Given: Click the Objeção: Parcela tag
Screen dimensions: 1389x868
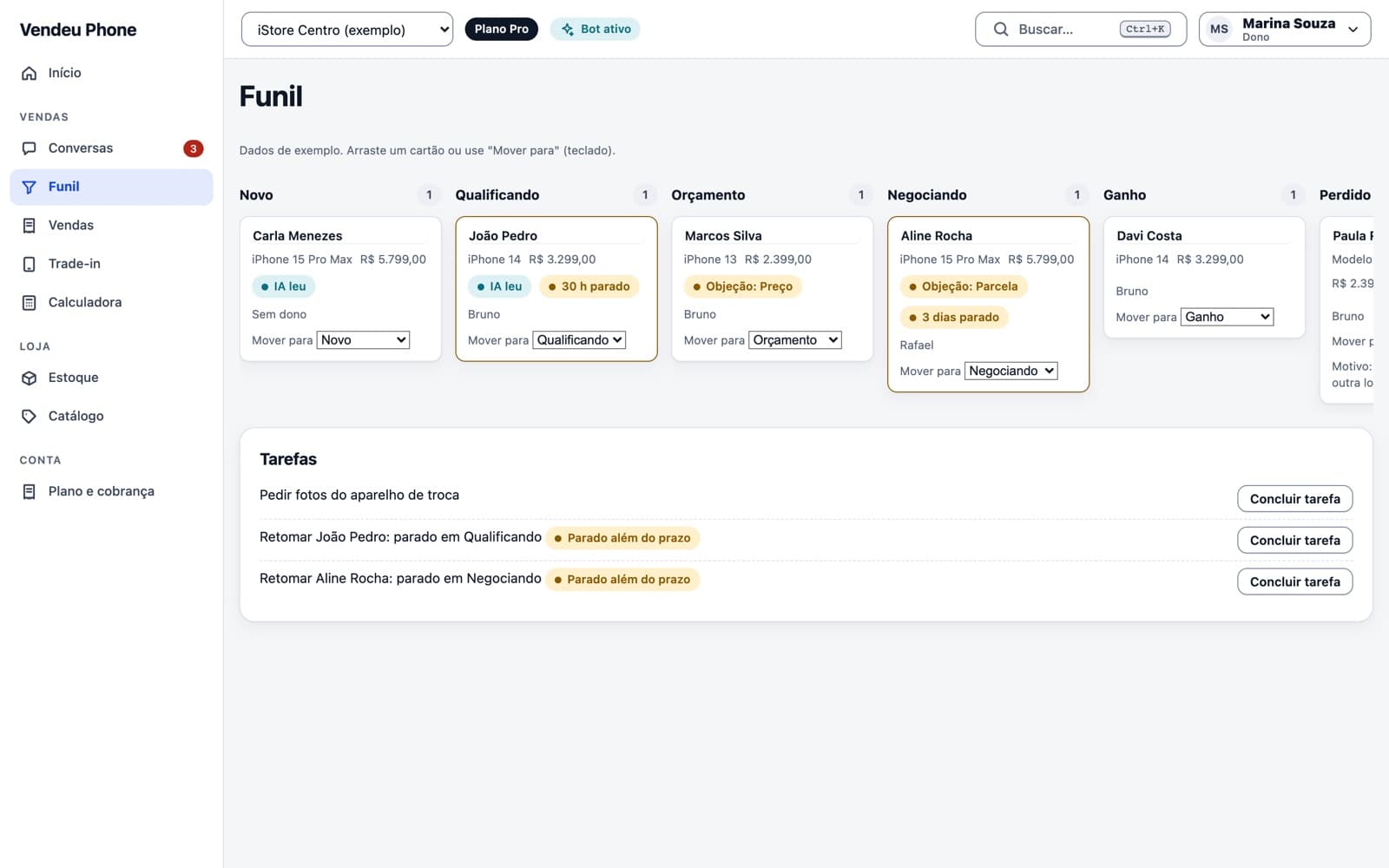Looking at the screenshot, I should (x=964, y=286).
